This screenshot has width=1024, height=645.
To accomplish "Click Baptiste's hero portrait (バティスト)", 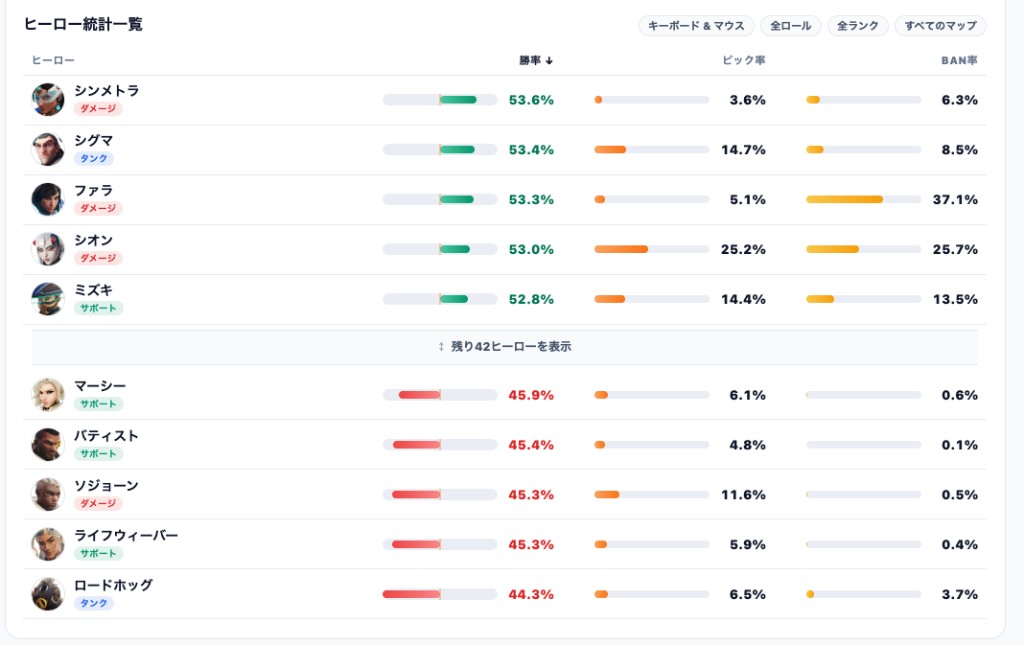I will pos(48,445).
